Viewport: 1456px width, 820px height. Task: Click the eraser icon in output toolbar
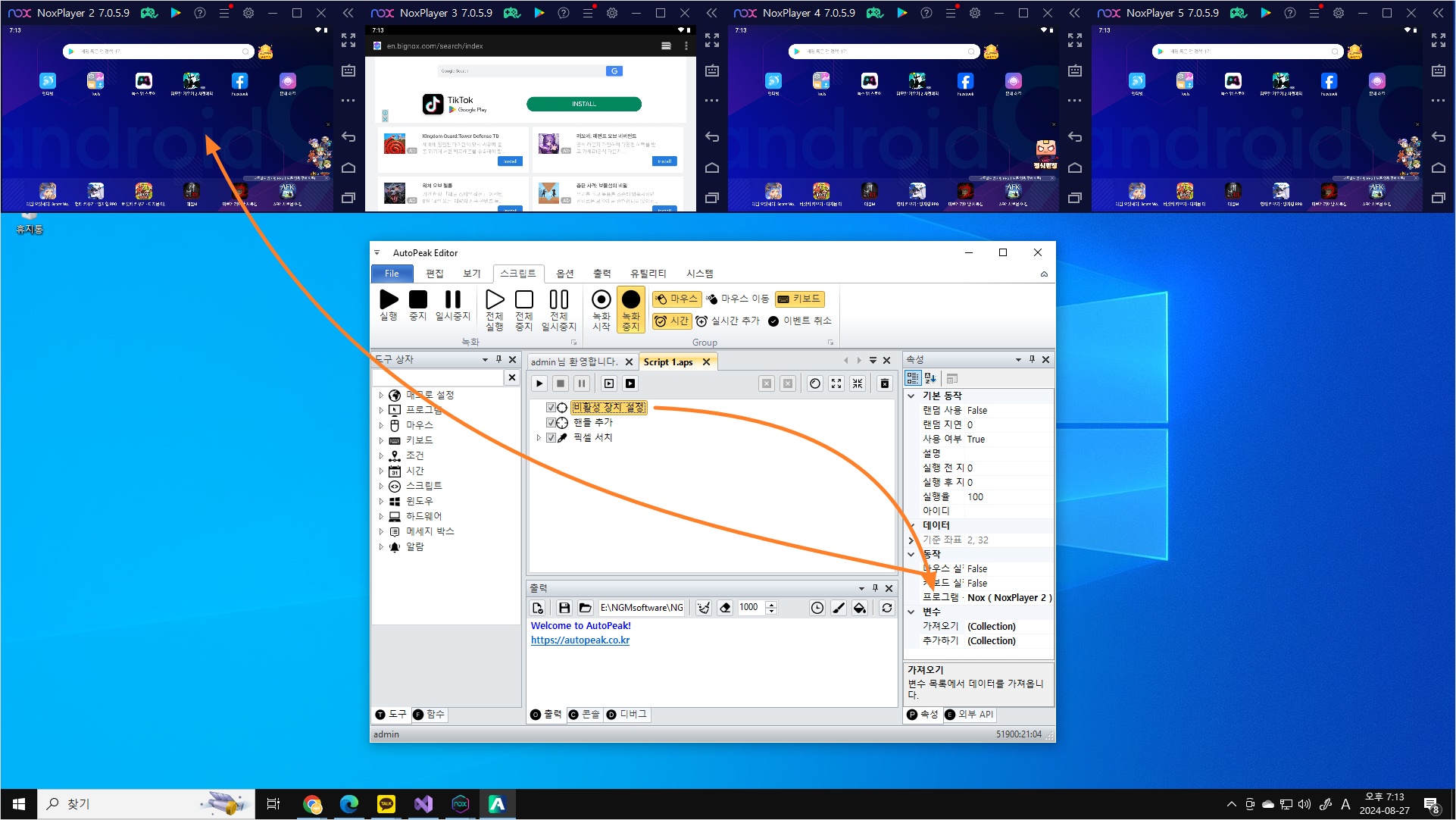point(725,608)
